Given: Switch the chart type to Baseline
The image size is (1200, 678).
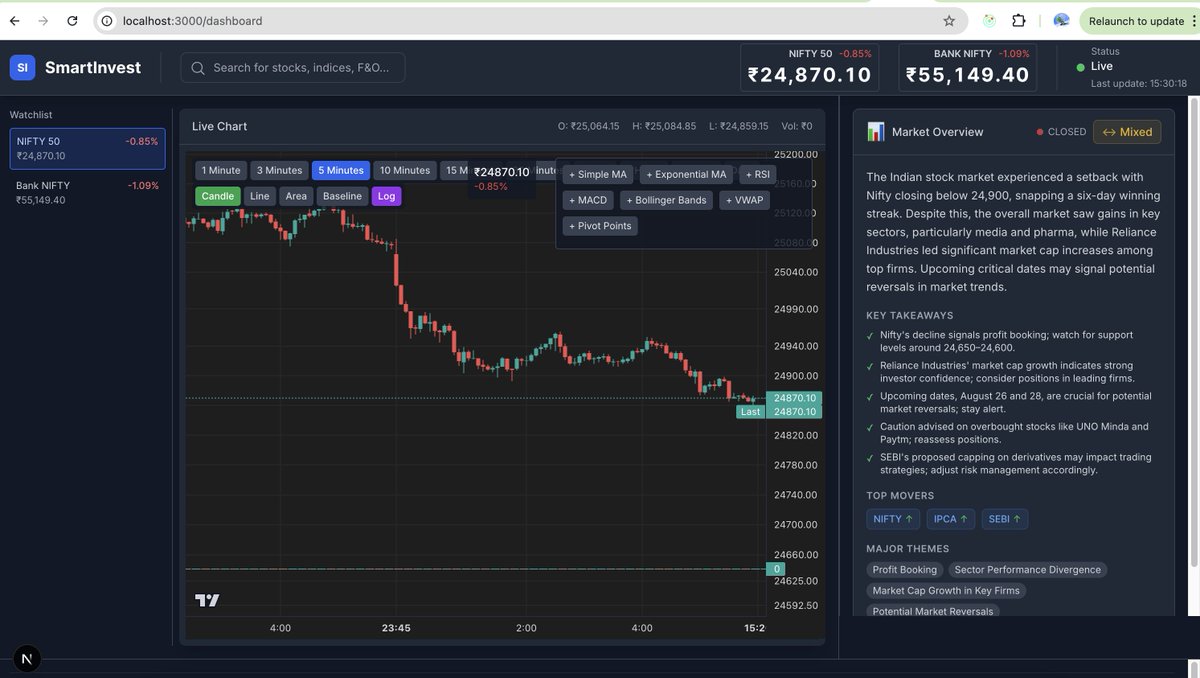Looking at the screenshot, I should (x=342, y=196).
